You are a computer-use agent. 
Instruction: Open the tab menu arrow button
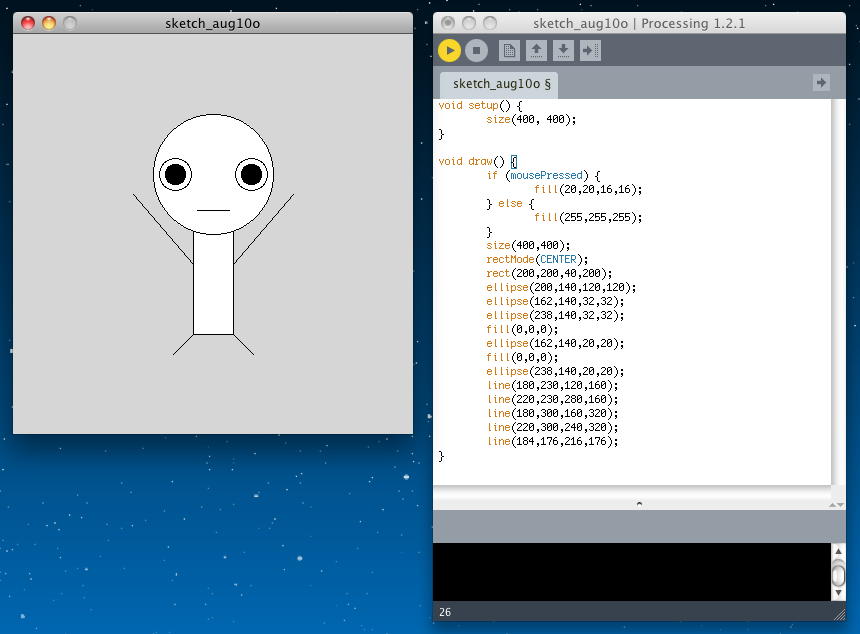click(x=821, y=83)
